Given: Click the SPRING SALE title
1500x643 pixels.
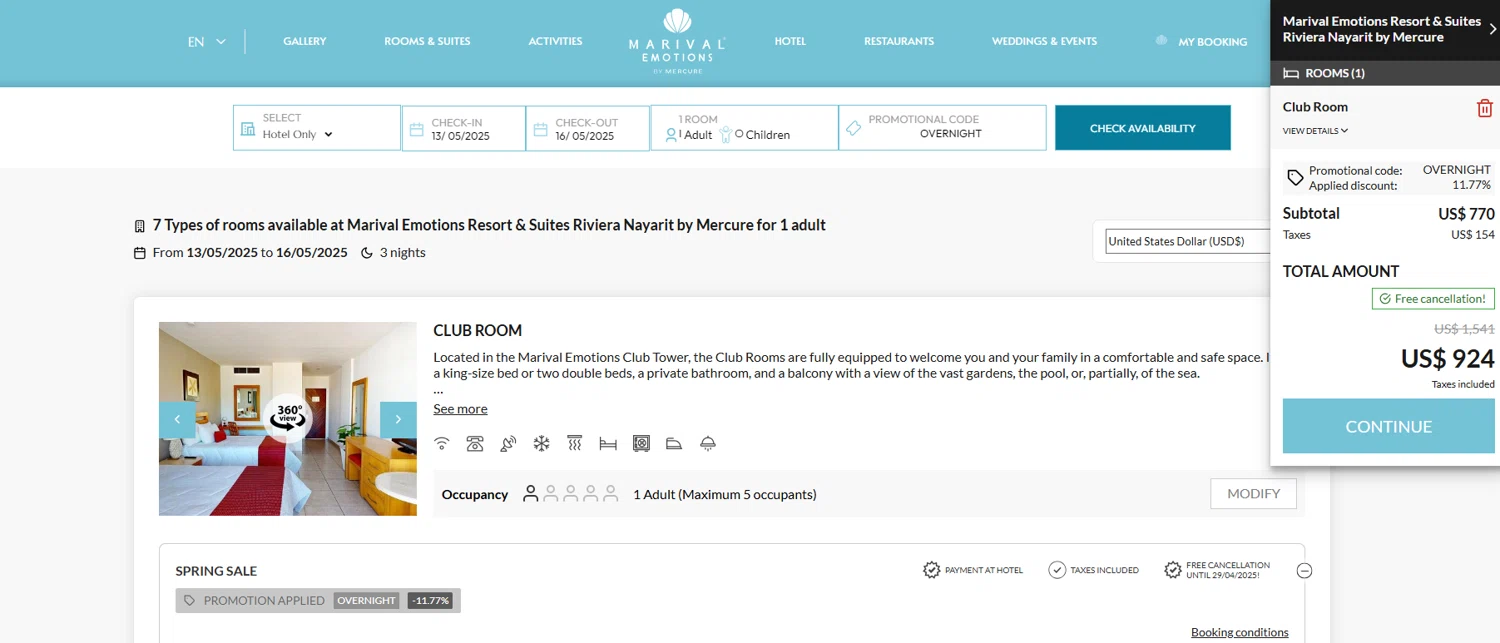Looking at the screenshot, I should [216, 571].
